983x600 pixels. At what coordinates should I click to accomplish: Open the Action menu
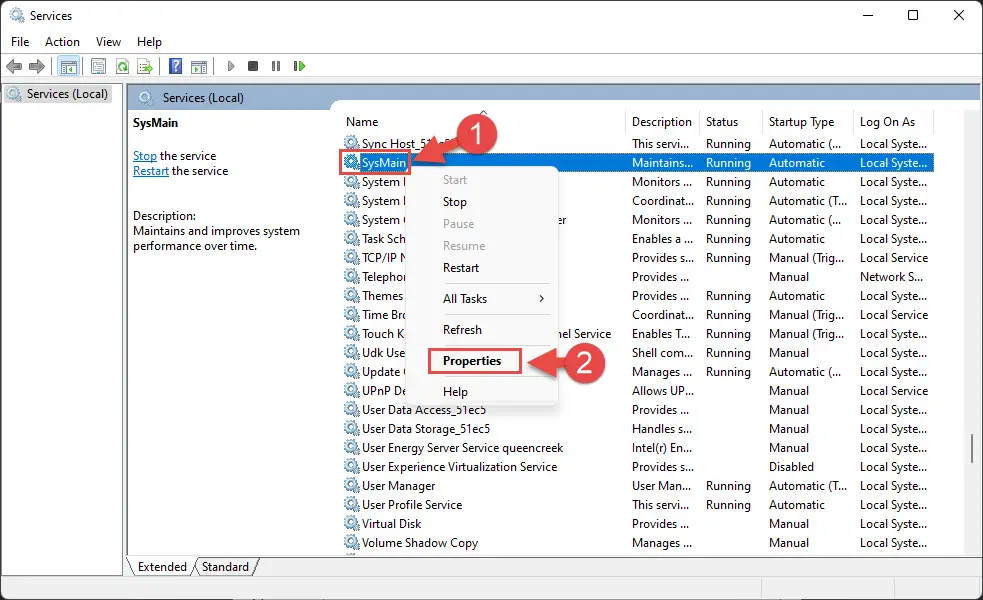click(62, 41)
